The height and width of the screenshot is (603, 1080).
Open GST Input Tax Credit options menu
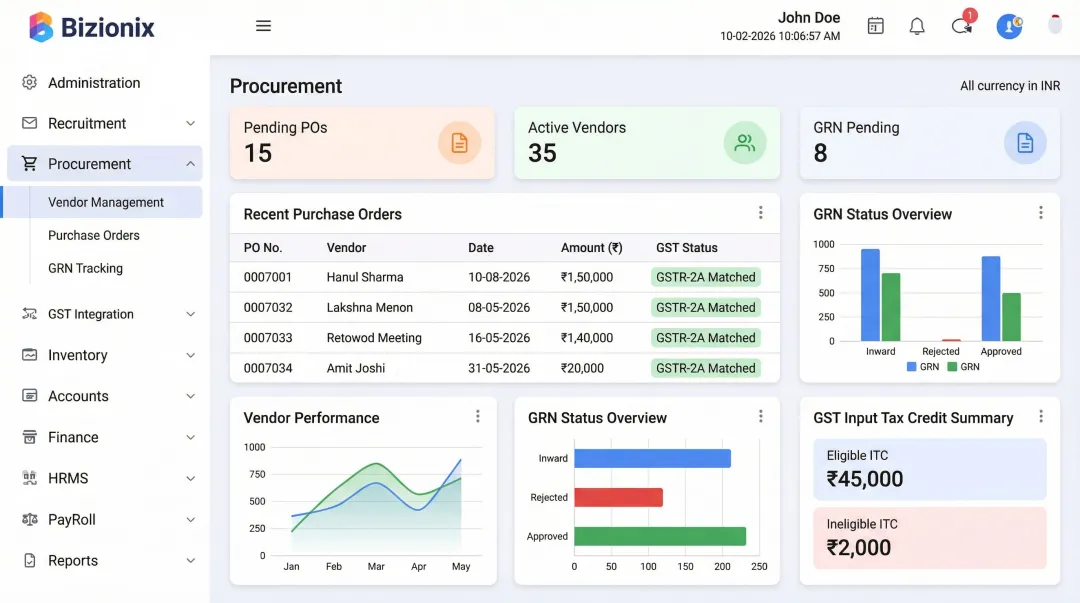(x=1040, y=417)
